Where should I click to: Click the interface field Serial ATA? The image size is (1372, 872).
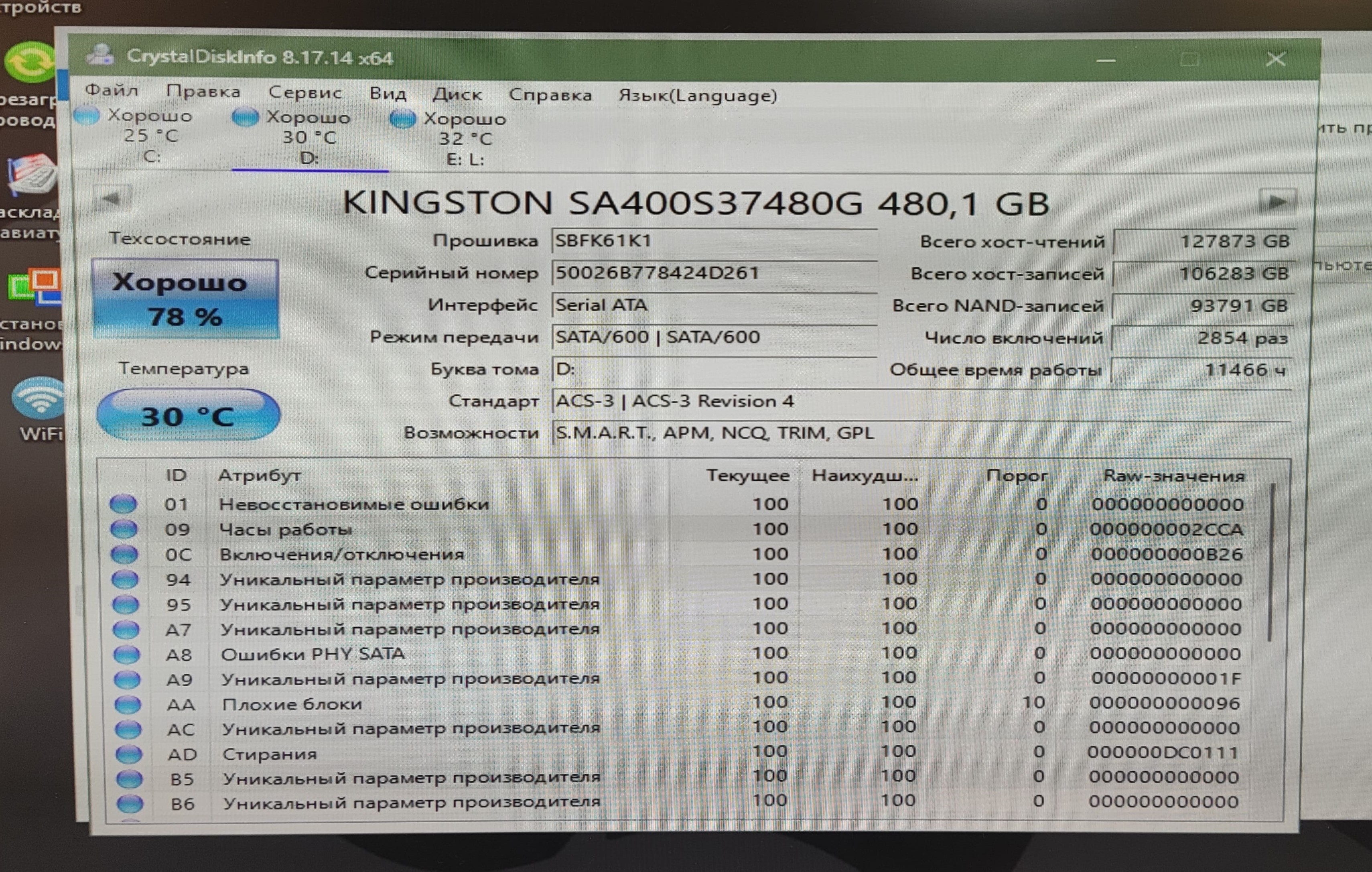pos(714,305)
